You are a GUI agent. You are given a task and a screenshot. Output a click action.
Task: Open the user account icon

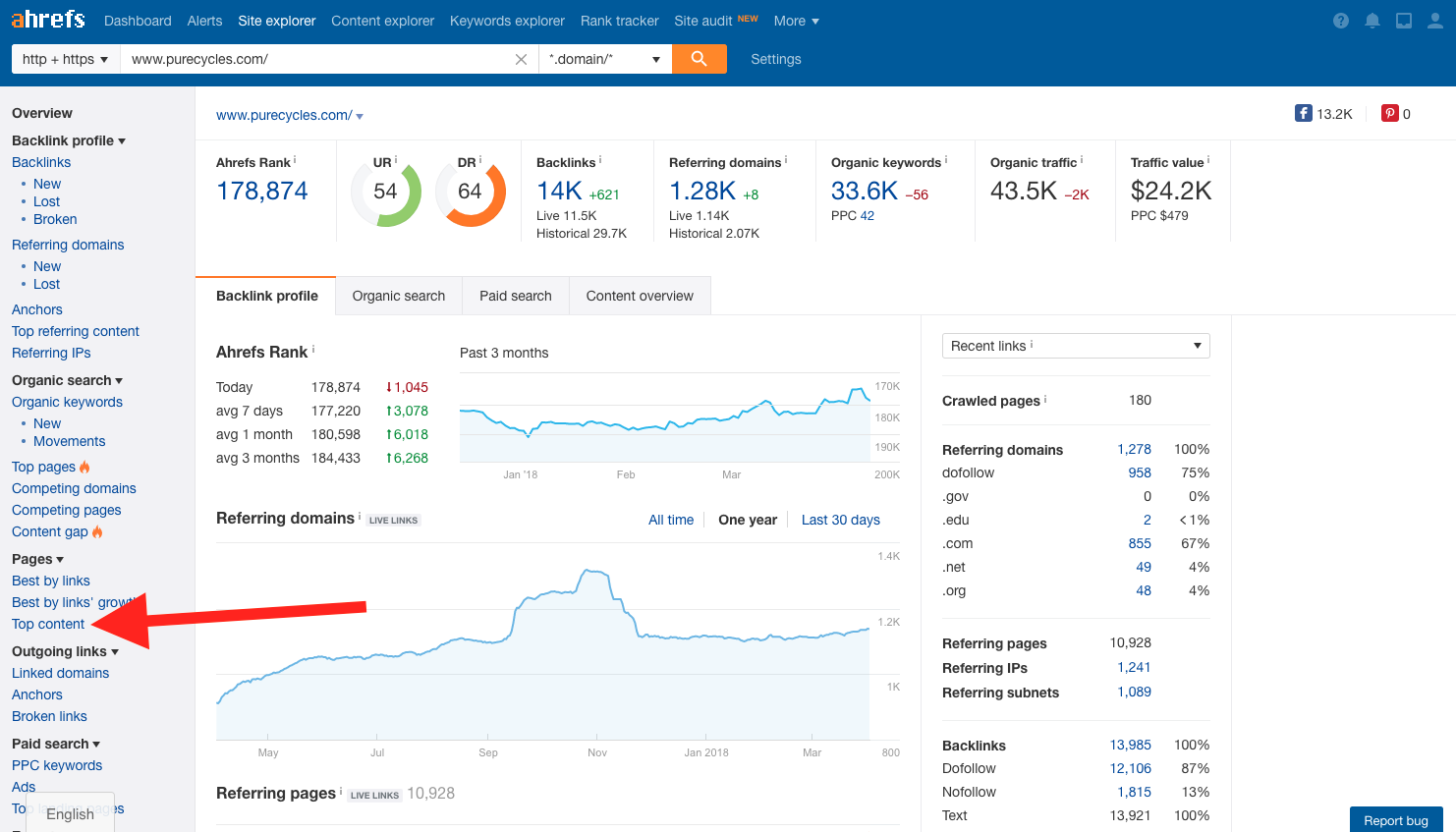[x=1435, y=21]
